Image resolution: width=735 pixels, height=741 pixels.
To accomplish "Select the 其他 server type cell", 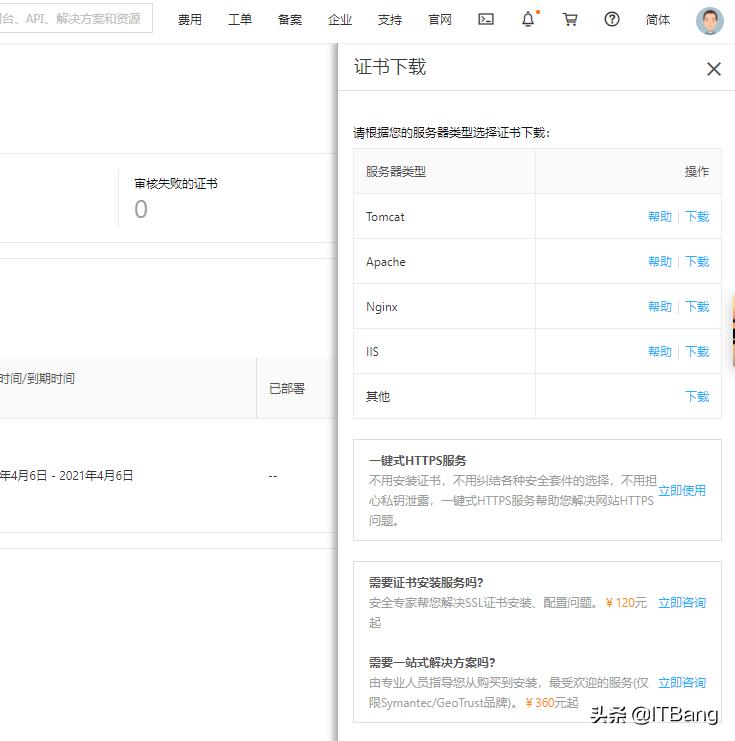I will click(x=444, y=396).
